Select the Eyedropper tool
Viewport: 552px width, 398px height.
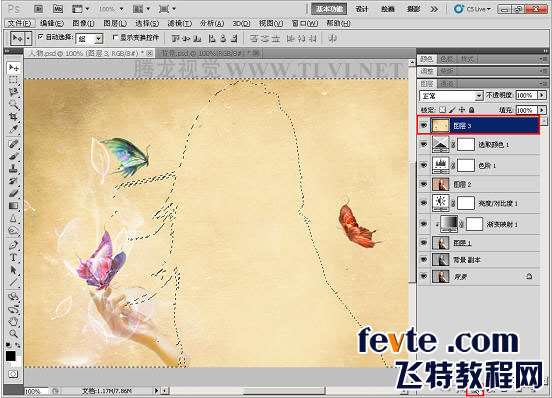[x=13, y=129]
